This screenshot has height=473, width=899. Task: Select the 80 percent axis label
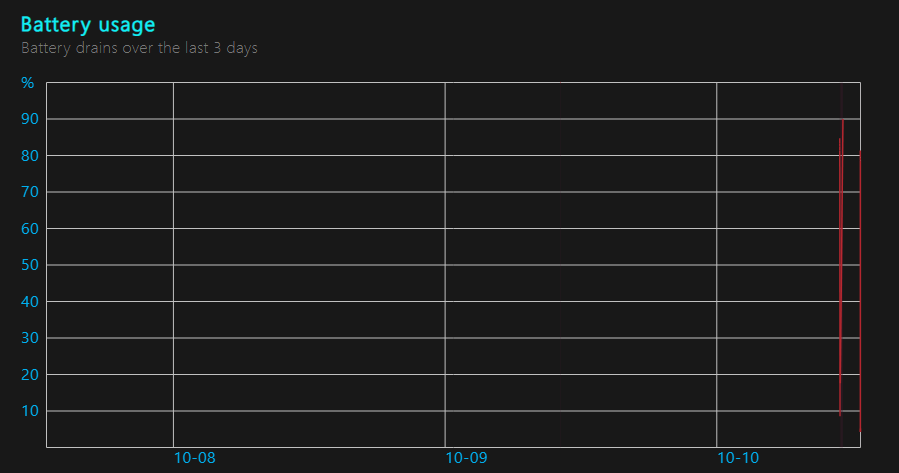click(30, 155)
